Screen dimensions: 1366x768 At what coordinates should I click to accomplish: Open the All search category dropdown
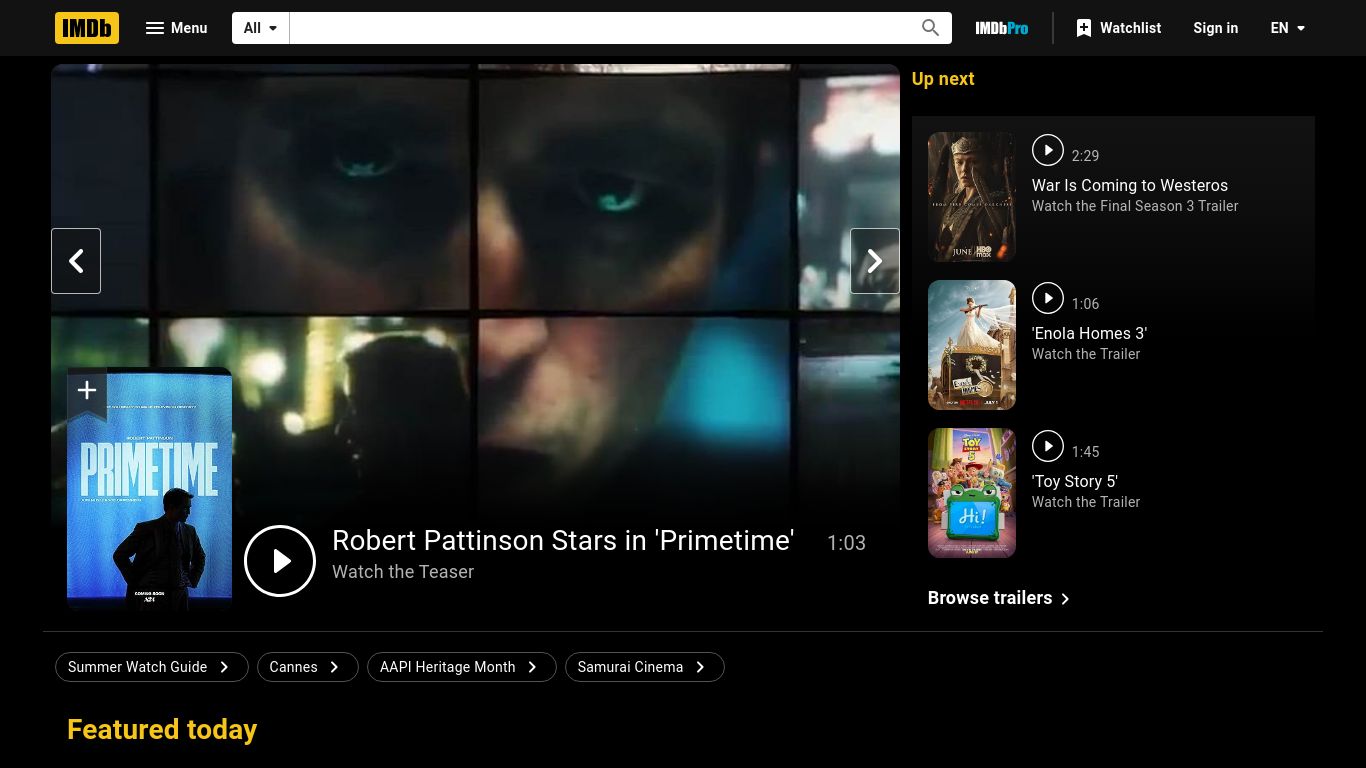261,28
